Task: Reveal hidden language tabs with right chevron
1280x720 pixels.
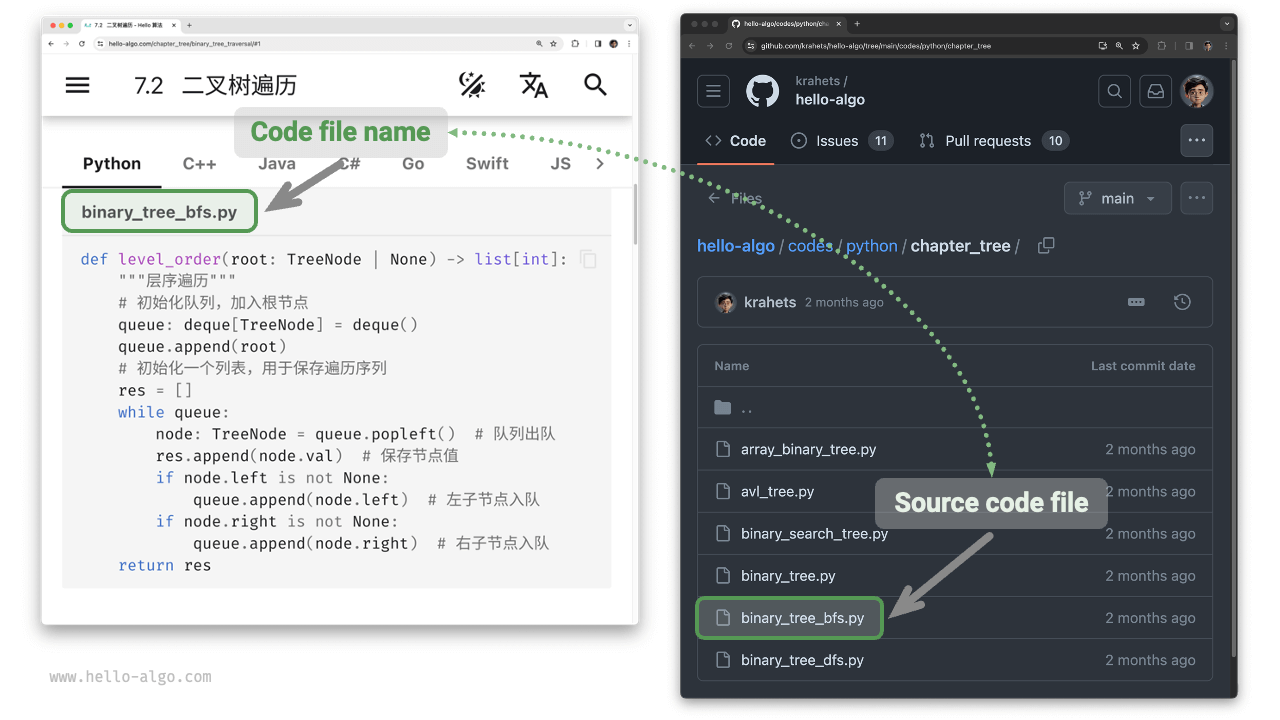Action: (598, 163)
